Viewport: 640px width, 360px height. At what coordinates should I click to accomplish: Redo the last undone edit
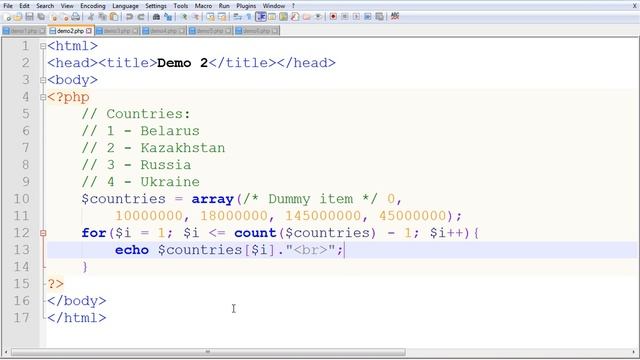tap(140, 17)
